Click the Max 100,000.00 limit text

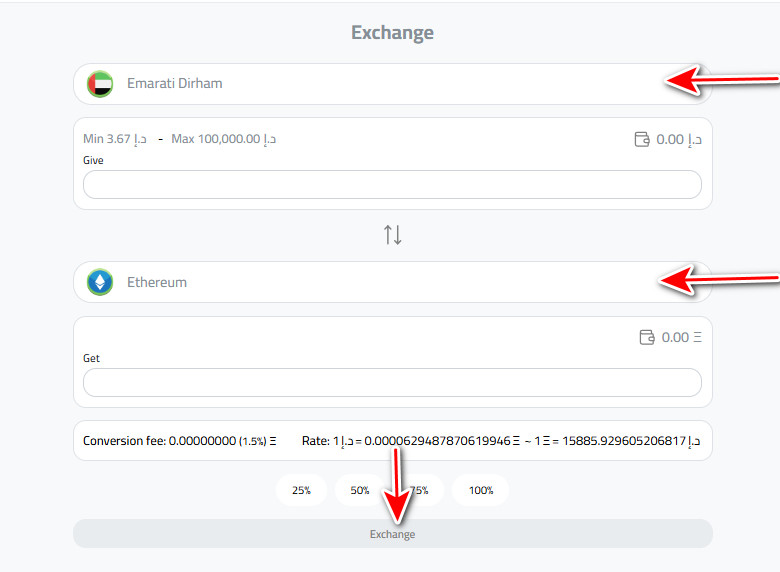tap(223, 139)
